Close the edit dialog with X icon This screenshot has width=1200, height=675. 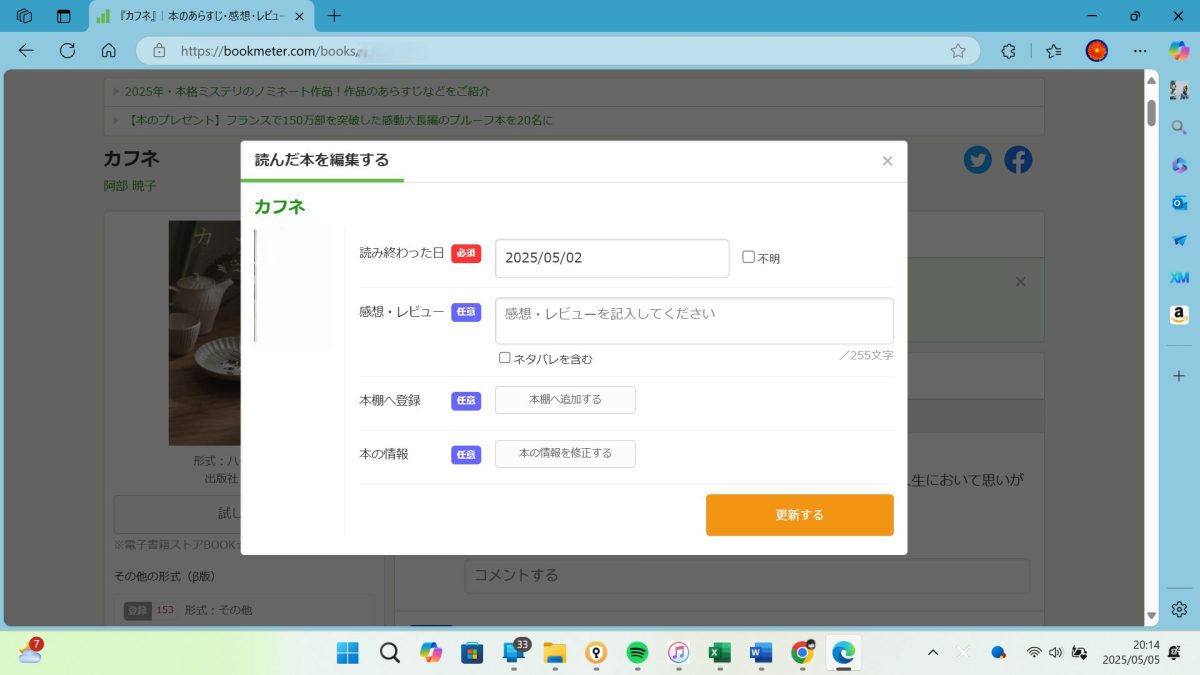click(887, 161)
